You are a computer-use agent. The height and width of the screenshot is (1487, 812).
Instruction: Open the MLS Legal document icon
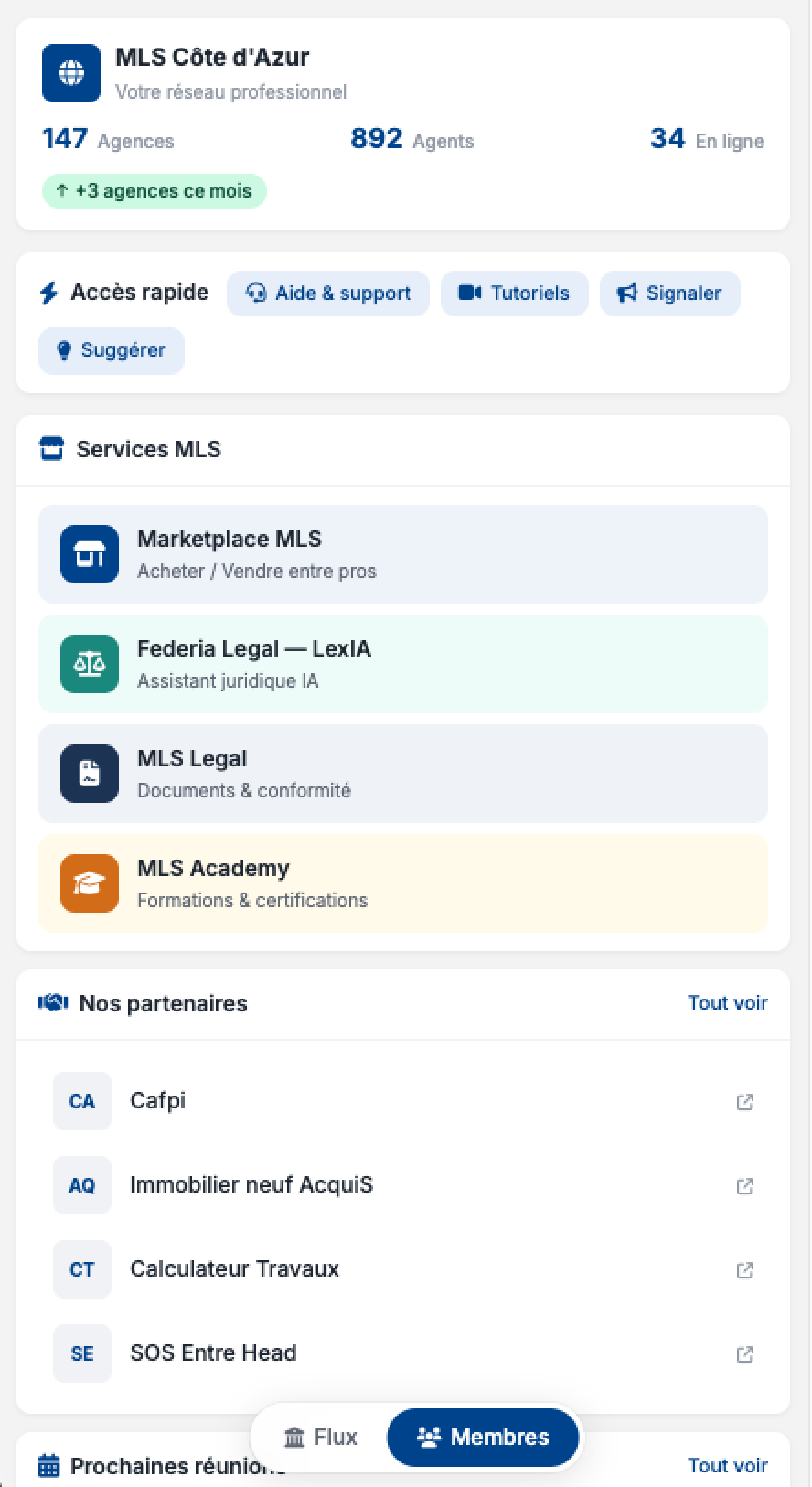[90, 774]
